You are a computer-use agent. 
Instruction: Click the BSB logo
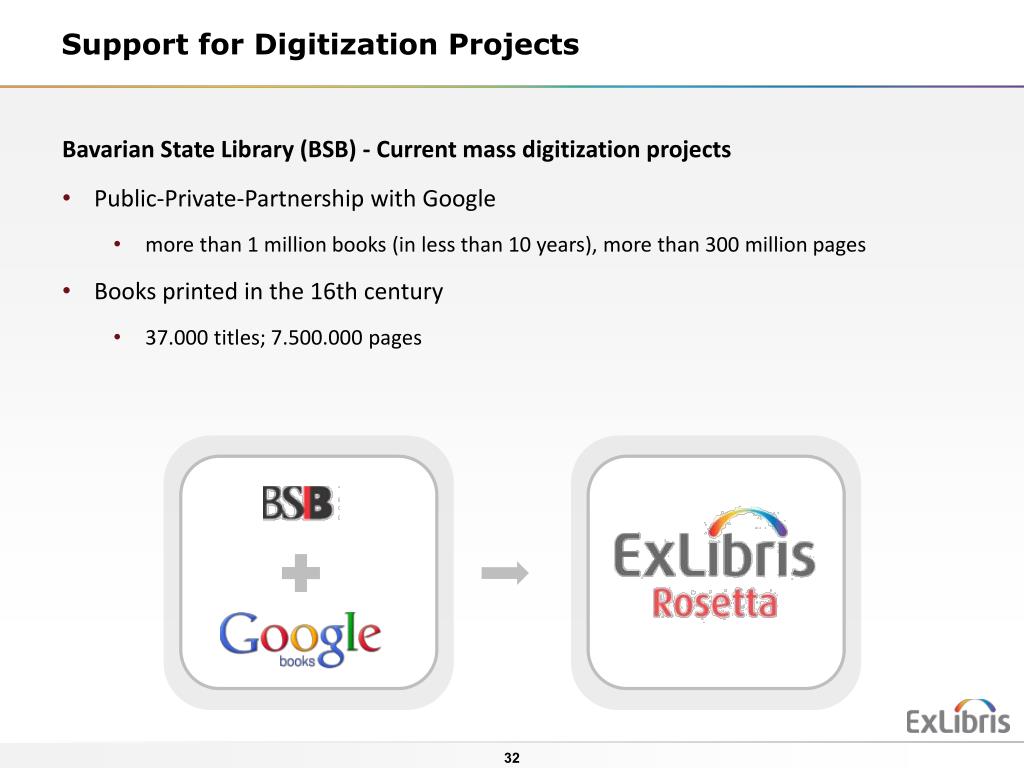pyautogui.click(x=300, y=503)
